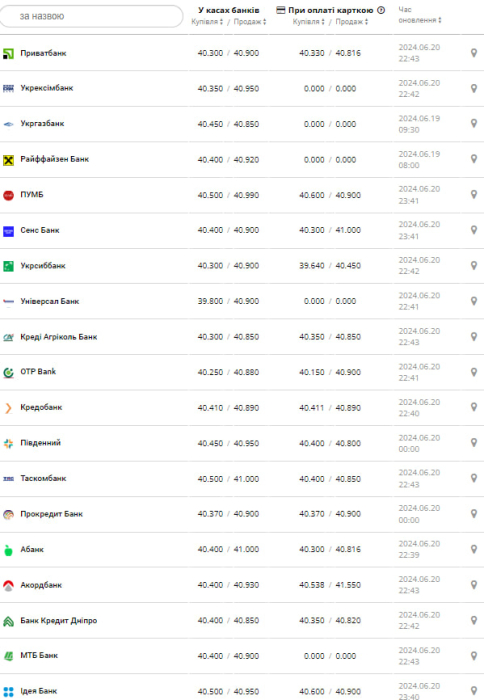Sort cash desk rates by Купівля
This screenshot has width=484, height=700.
[207, 21]
